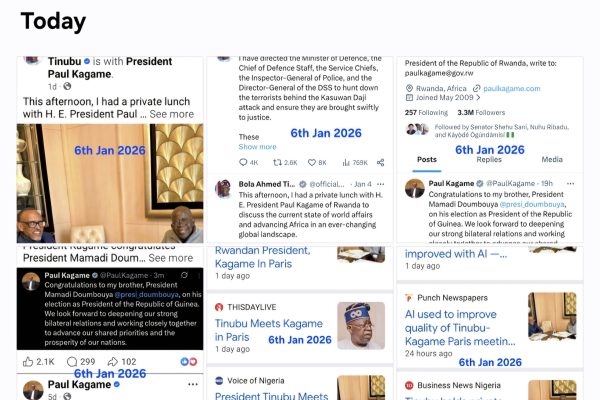600x400 pixels.
Task: Click the thumbs-up icon showing 2.1K
Action: point(28,362)
